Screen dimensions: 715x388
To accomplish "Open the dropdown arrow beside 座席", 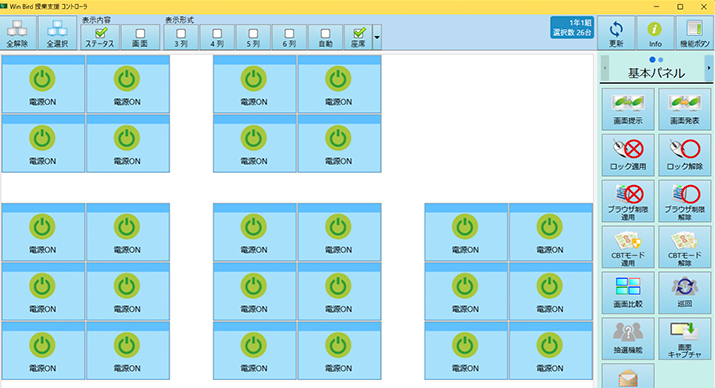I will (377, 37).
